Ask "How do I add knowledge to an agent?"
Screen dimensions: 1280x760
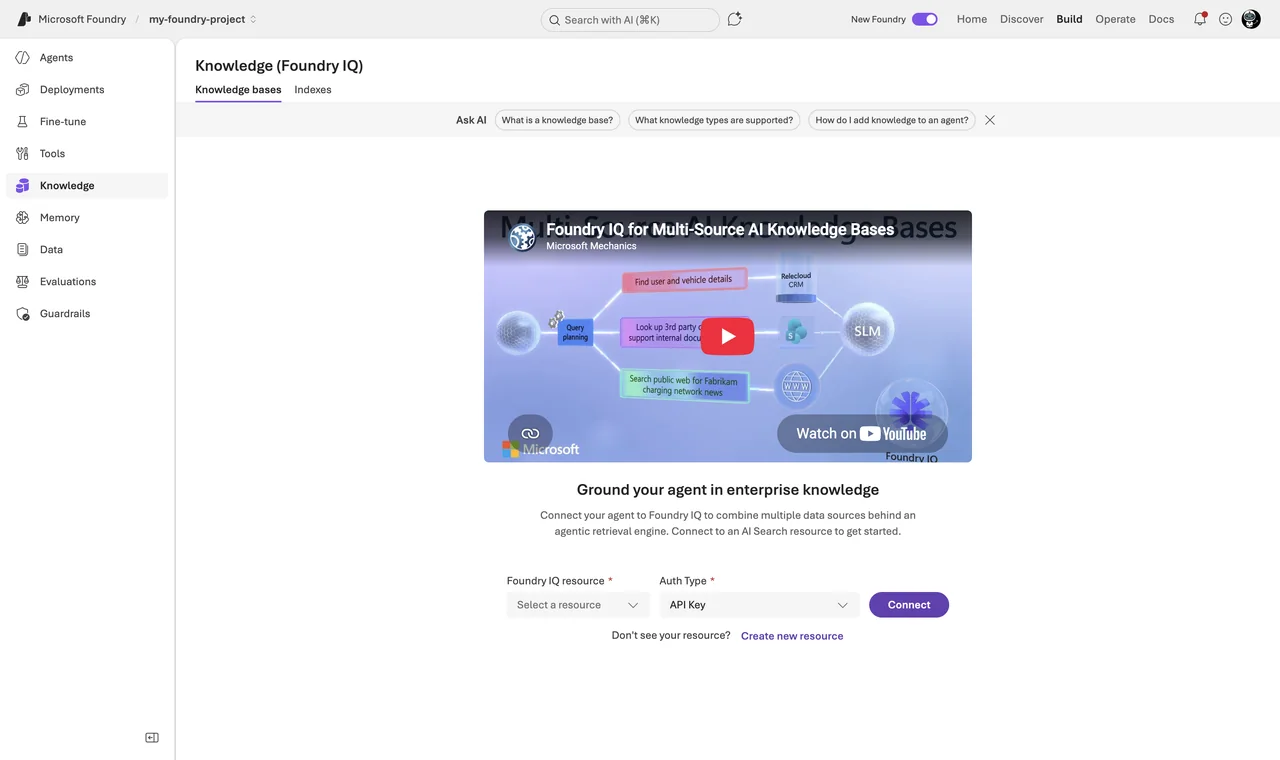pos(892,120)
